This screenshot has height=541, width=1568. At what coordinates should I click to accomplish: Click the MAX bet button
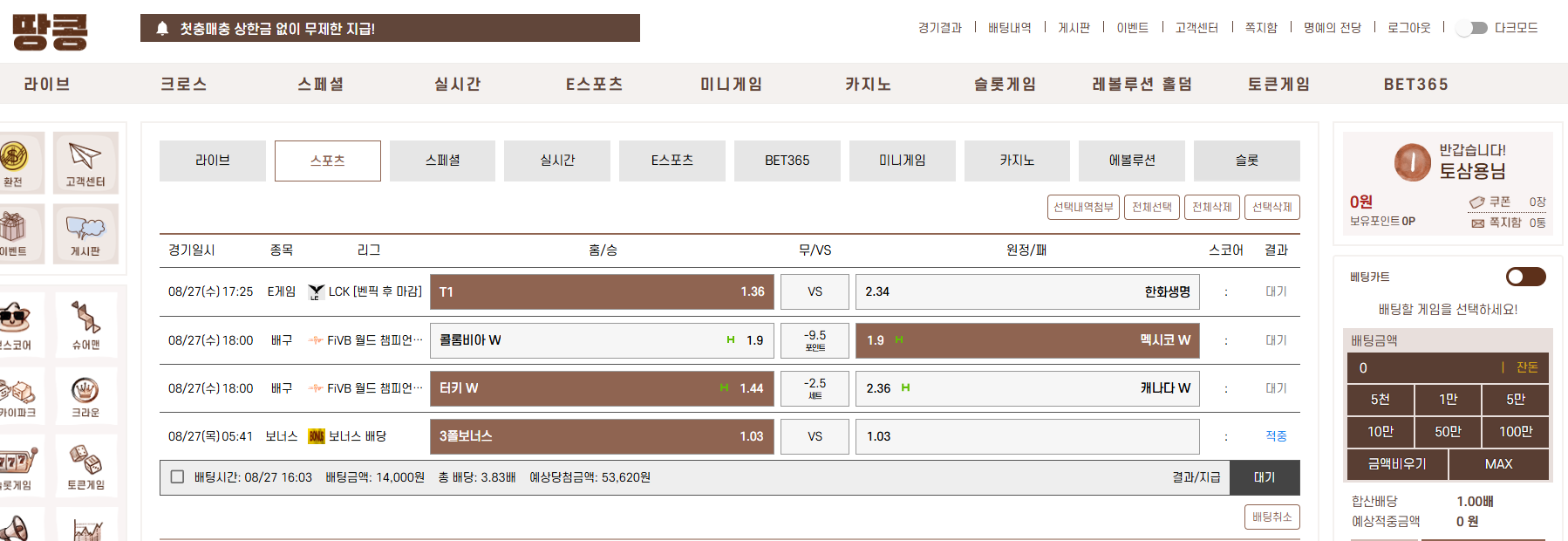[1499, 464]
